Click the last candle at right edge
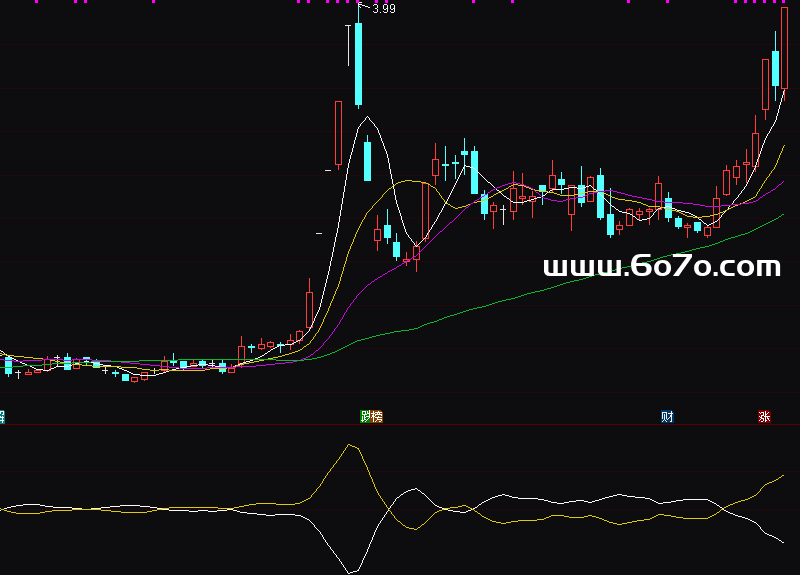Image resolution: width=800 pixels, height=575 pixels. [x=785, y=50]
